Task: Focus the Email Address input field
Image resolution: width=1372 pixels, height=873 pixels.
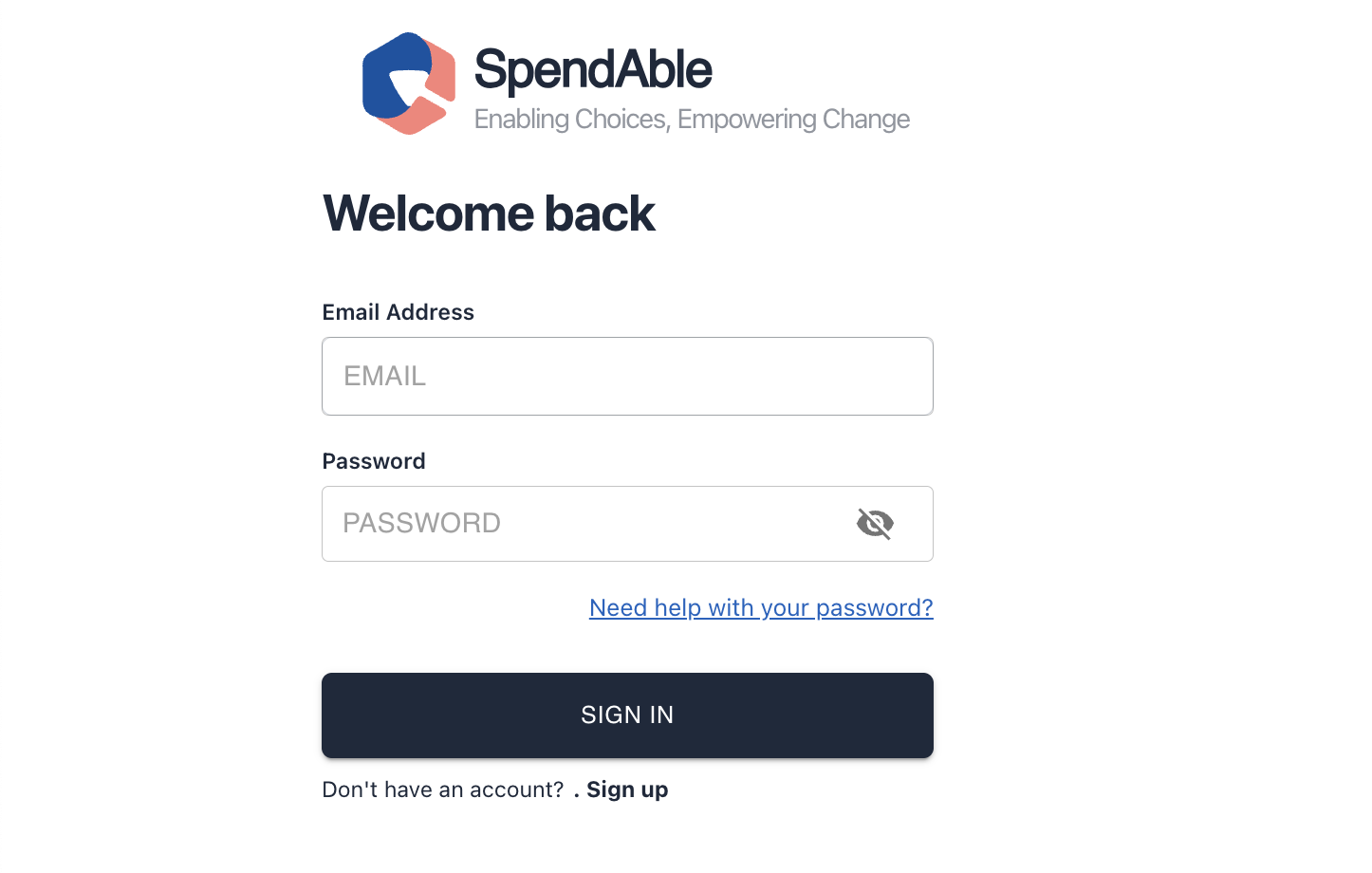Action: [x=627, y=376]
